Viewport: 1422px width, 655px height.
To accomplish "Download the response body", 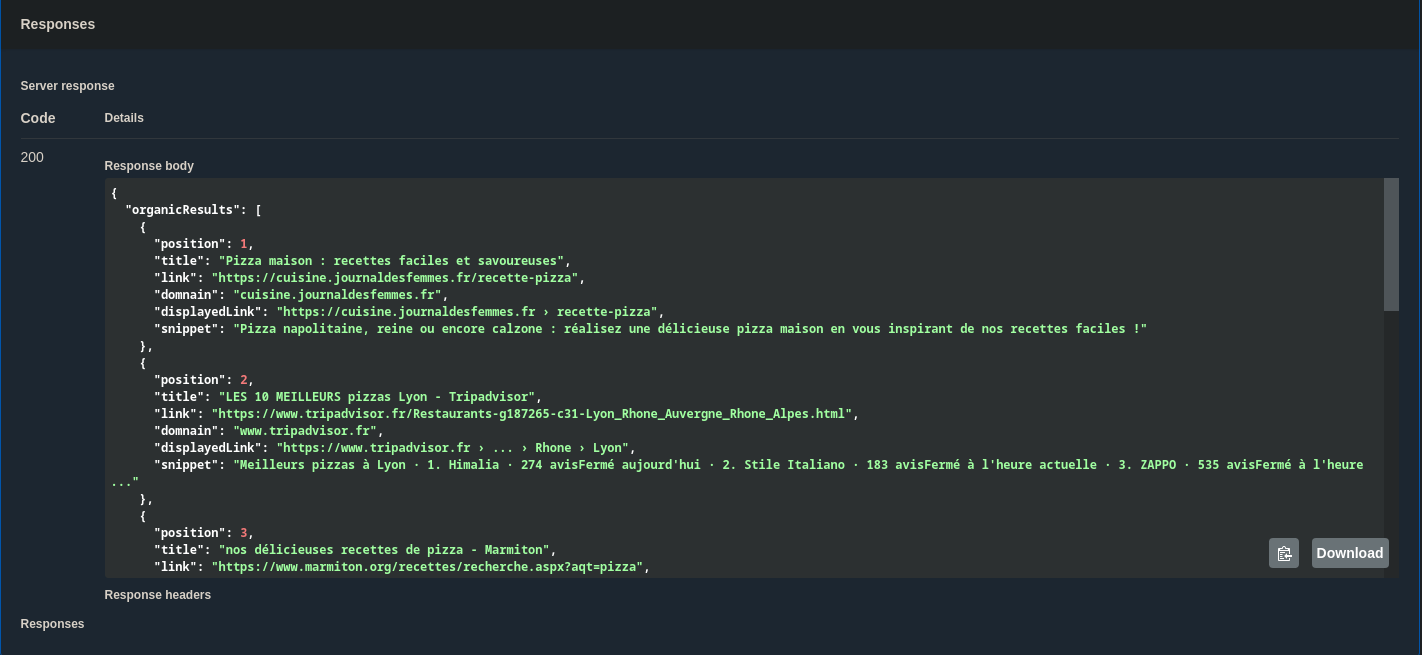I will tap(1349, 553).
